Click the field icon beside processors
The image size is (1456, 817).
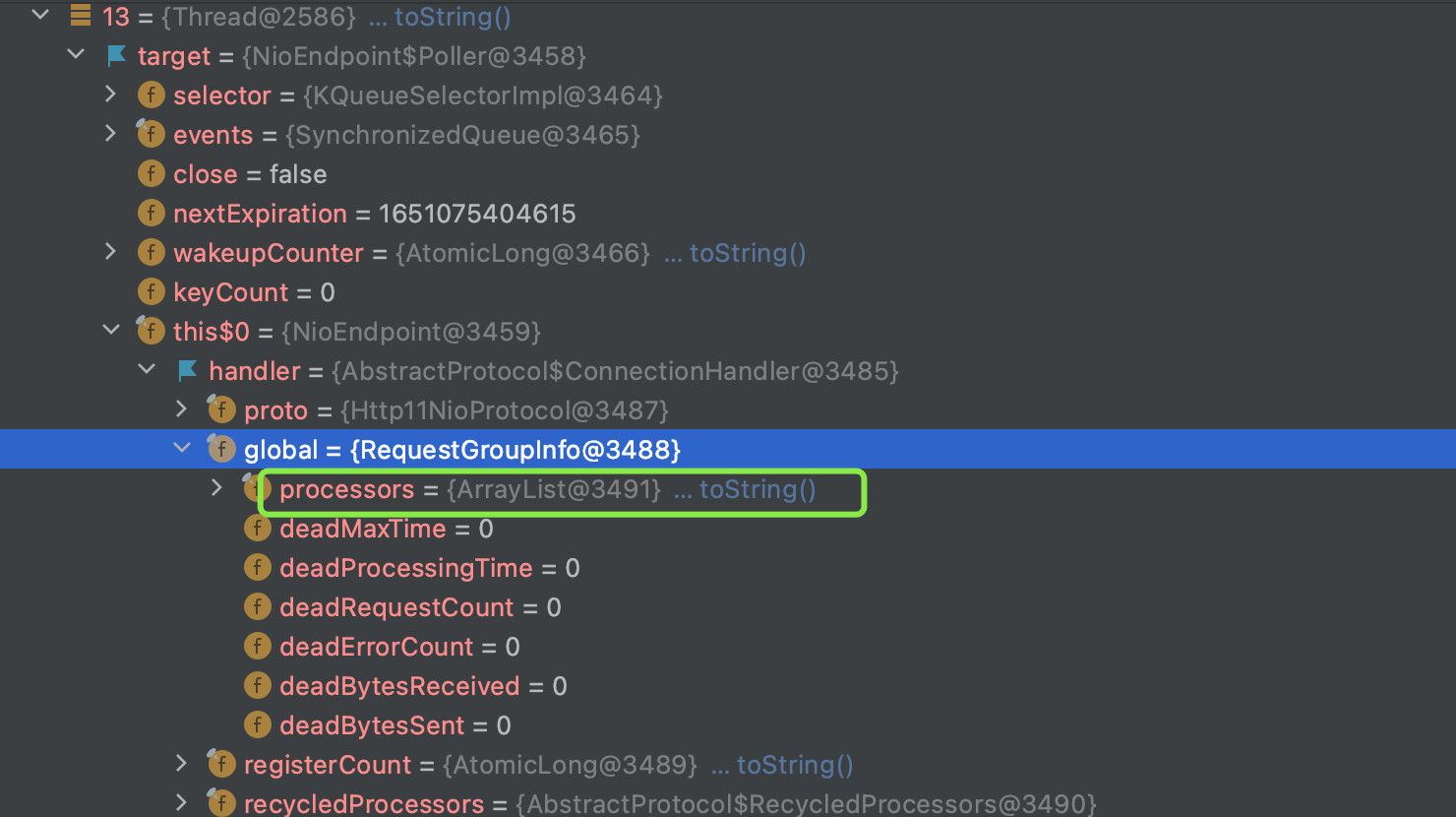(x=256, y=488)
